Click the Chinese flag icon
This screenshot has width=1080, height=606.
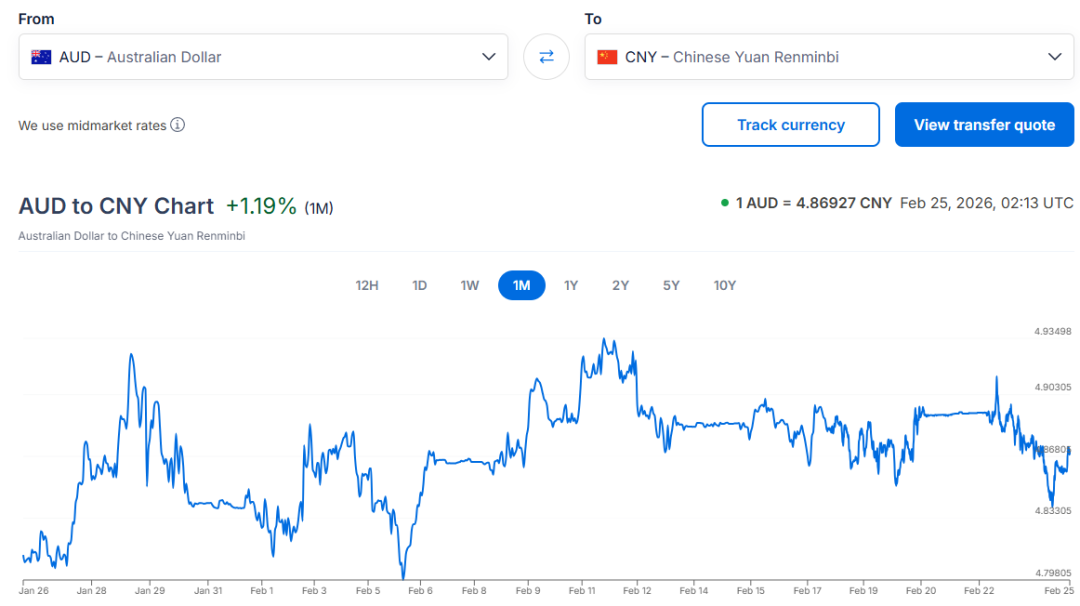pos(607,57)
